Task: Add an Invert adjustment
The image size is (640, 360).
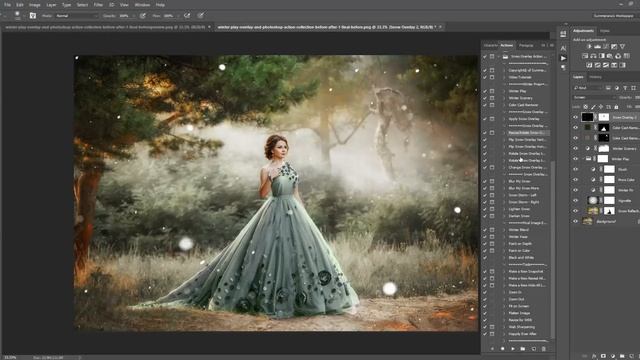Action: click(x=589, y=65)
